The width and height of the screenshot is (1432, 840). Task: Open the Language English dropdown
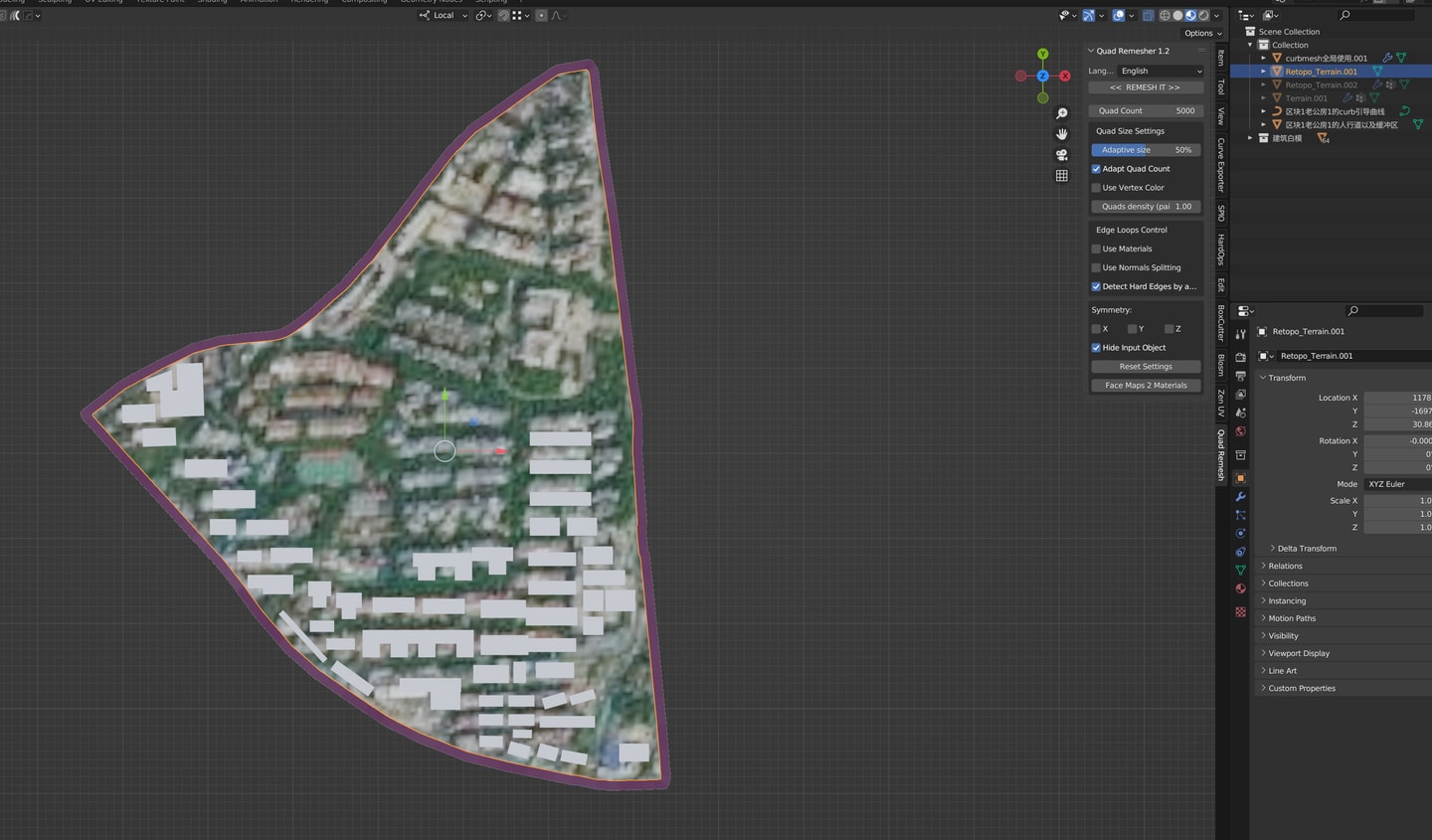[x=1161, y=71]
